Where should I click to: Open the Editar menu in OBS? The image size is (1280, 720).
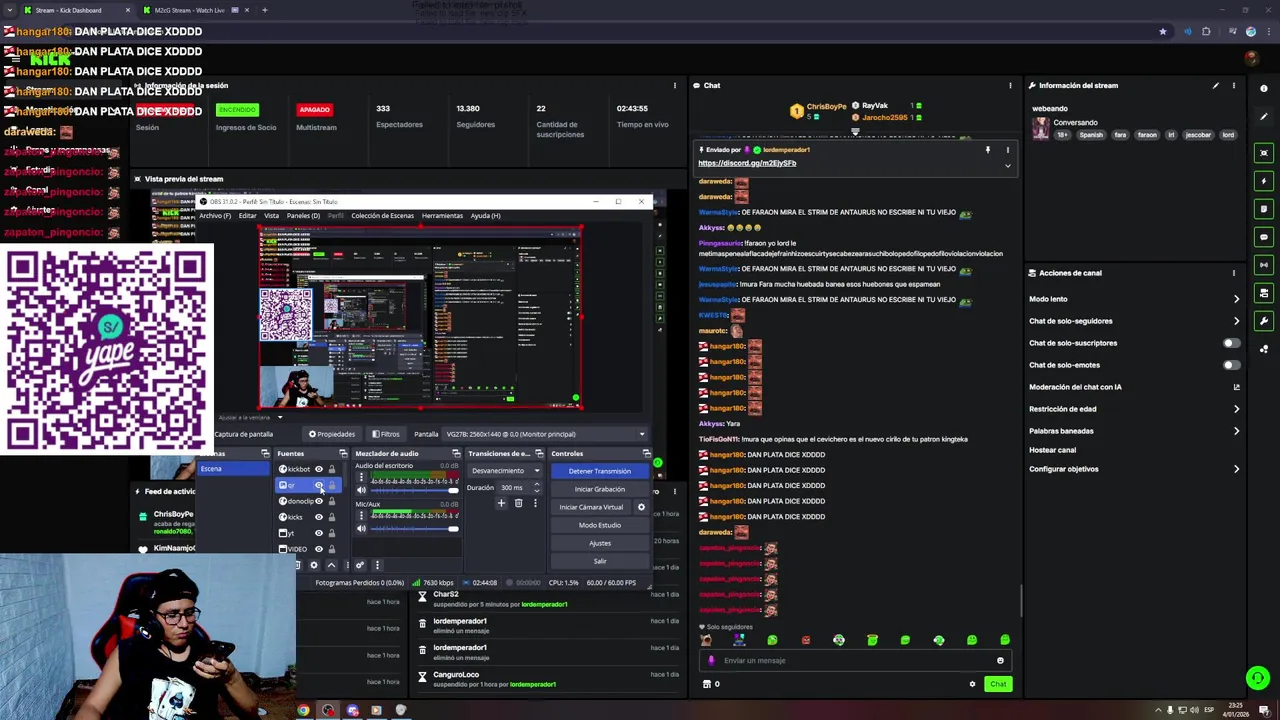[247, 216]
